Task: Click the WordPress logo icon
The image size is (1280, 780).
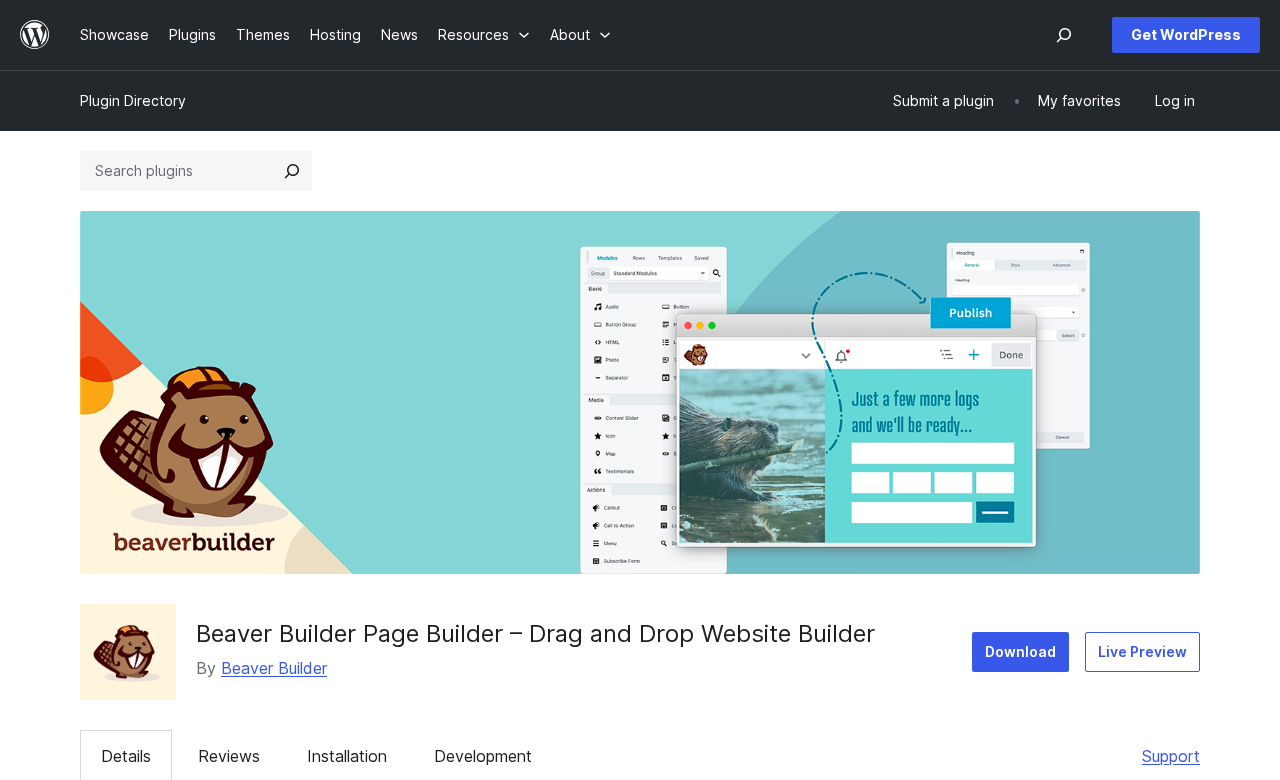Action: click(x=35, y=35)
